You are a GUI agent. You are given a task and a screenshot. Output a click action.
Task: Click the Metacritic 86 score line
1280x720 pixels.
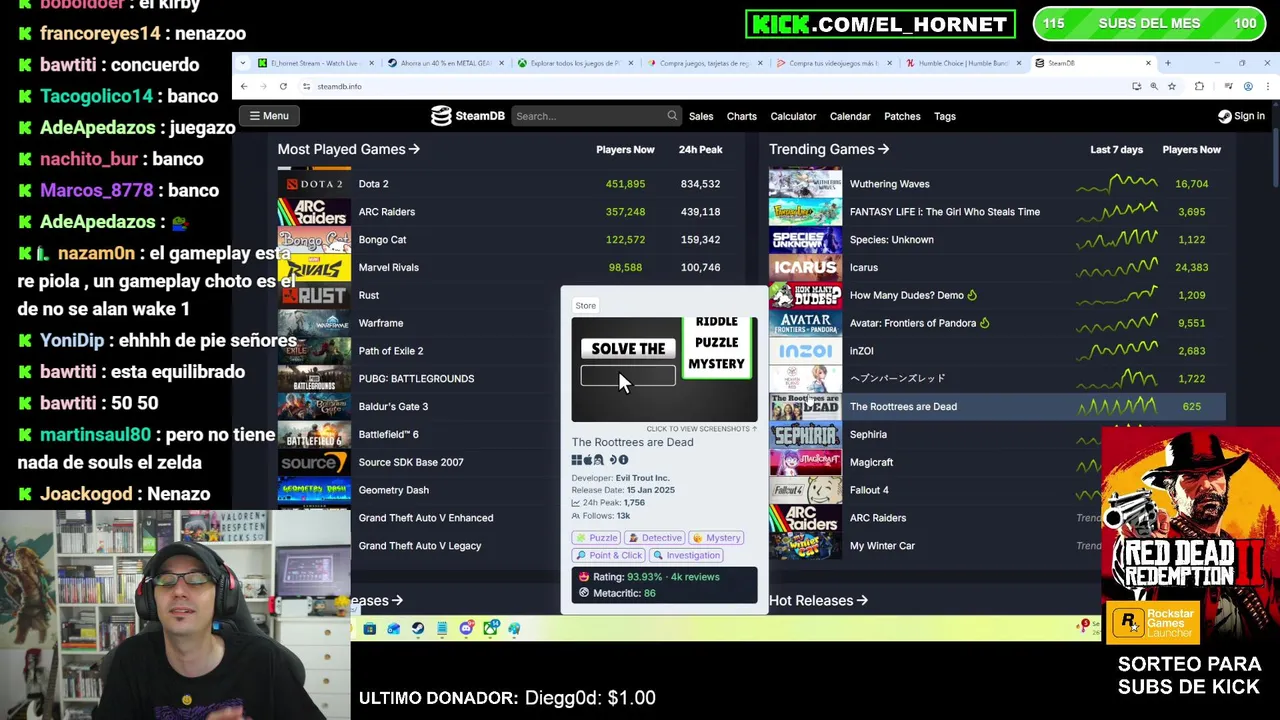tap(617, 593)
